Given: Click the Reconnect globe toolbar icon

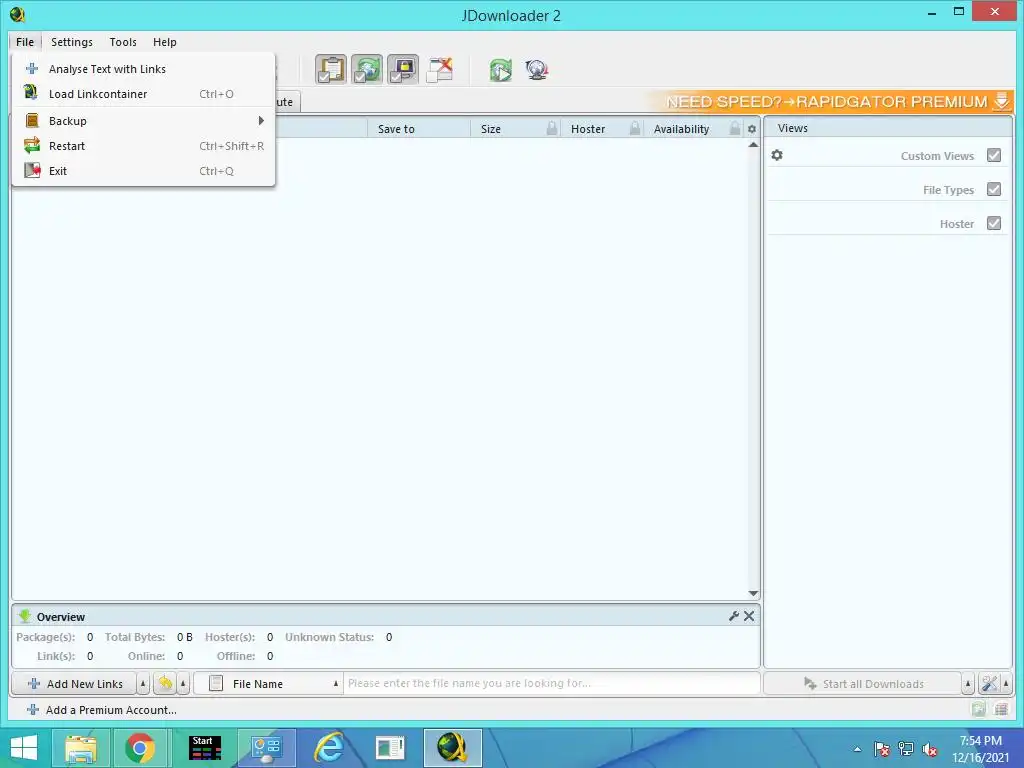Looking at the screenshot, I should 537,70.
